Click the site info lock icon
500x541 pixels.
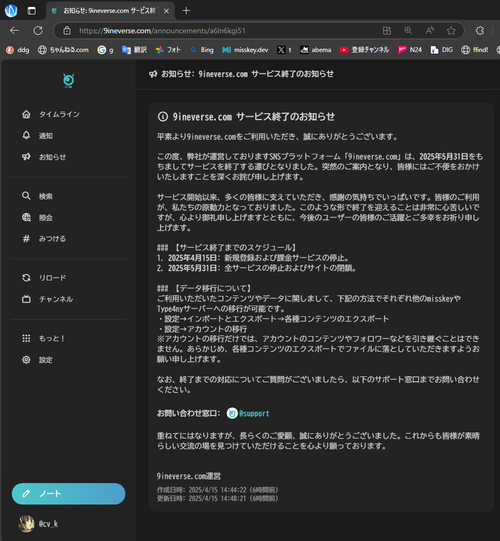[x=67, y=31]
